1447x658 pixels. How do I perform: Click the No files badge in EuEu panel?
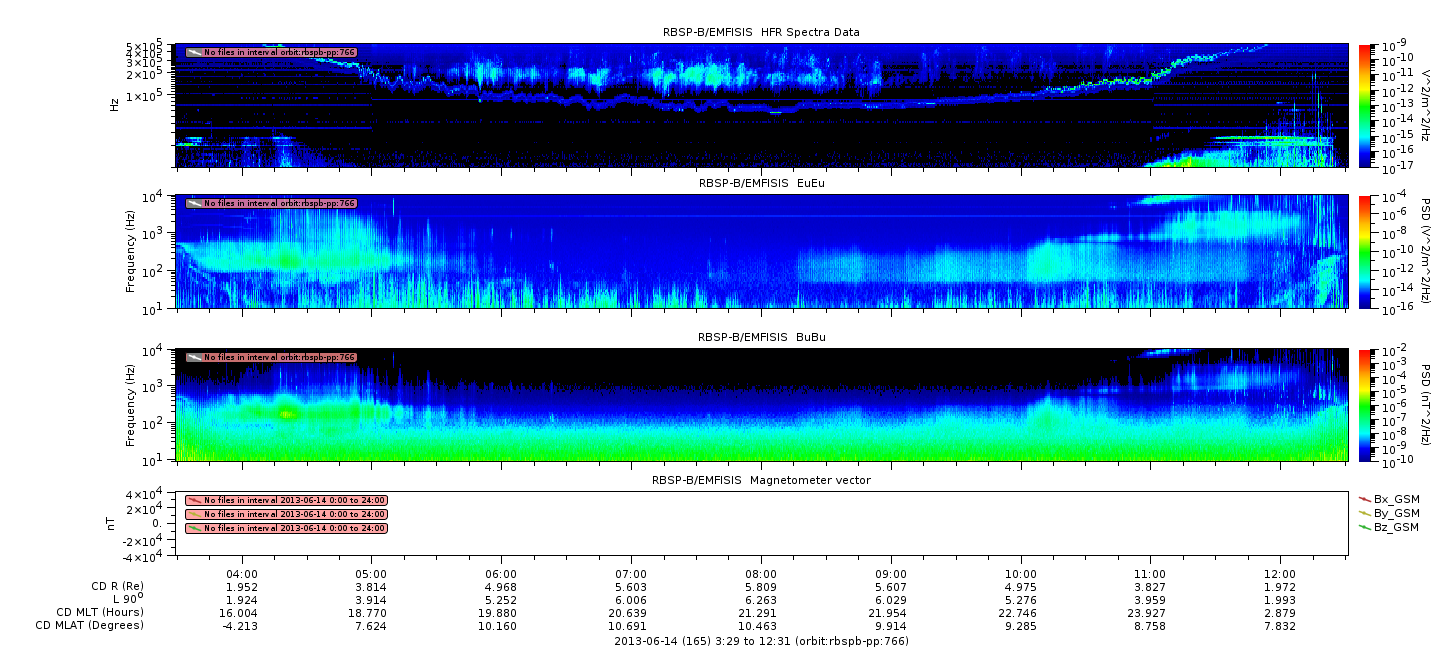pyautogui.click(x=271, y=203)
